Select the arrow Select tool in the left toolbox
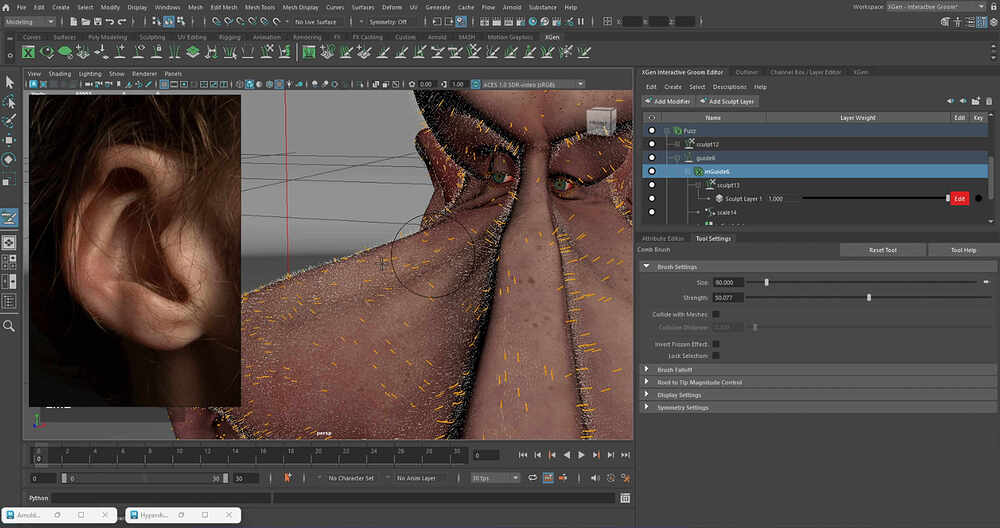 (x=9, y=82)
